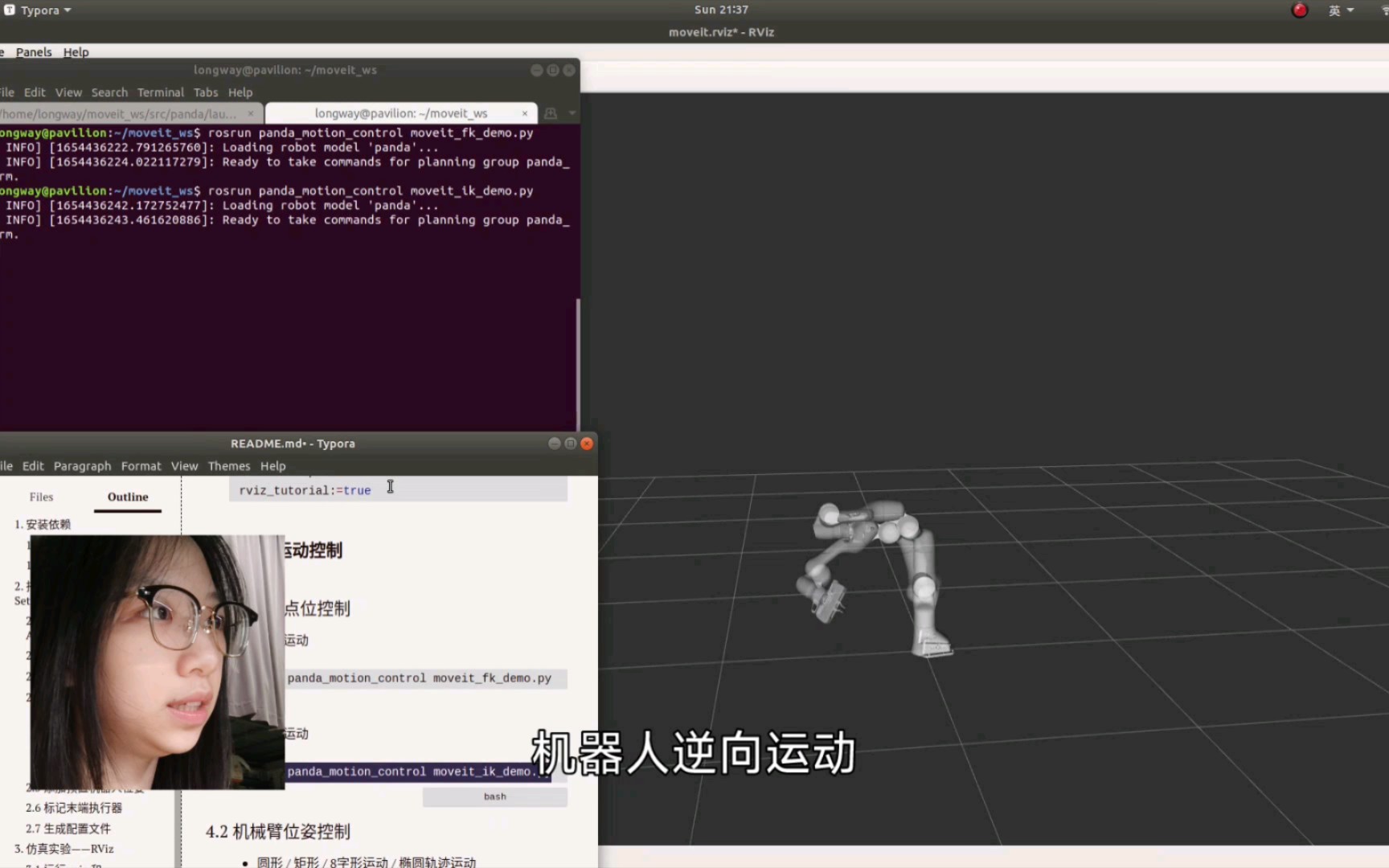
Task: Open the Paragraph menu in Typora
Action: click(x=83, y=466)
